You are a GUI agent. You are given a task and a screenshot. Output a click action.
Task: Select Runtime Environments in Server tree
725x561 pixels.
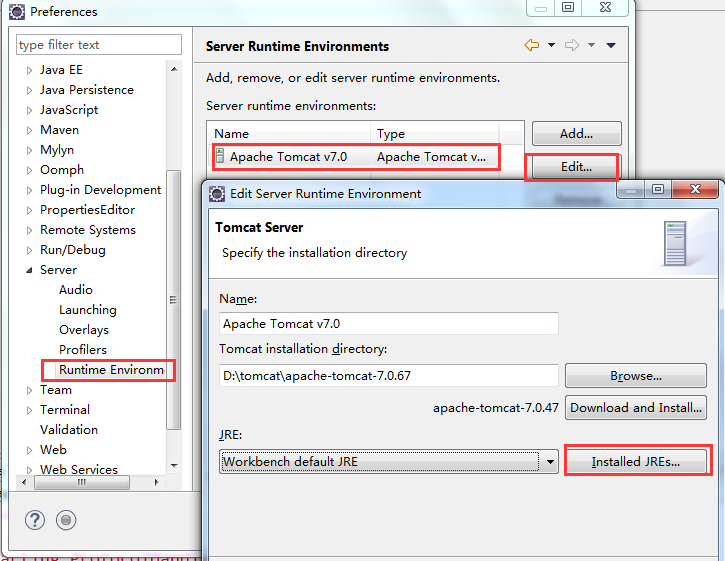110,370
